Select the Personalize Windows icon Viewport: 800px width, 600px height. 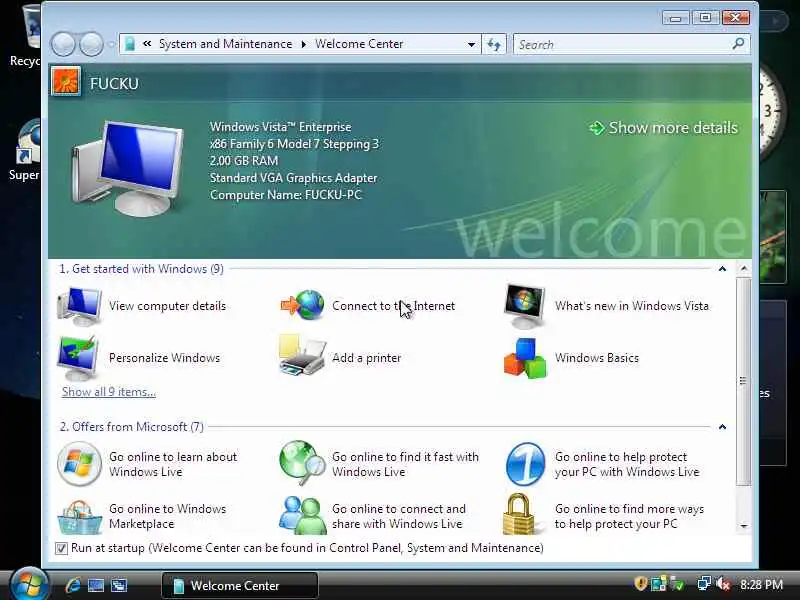click(x=78, y=358)
